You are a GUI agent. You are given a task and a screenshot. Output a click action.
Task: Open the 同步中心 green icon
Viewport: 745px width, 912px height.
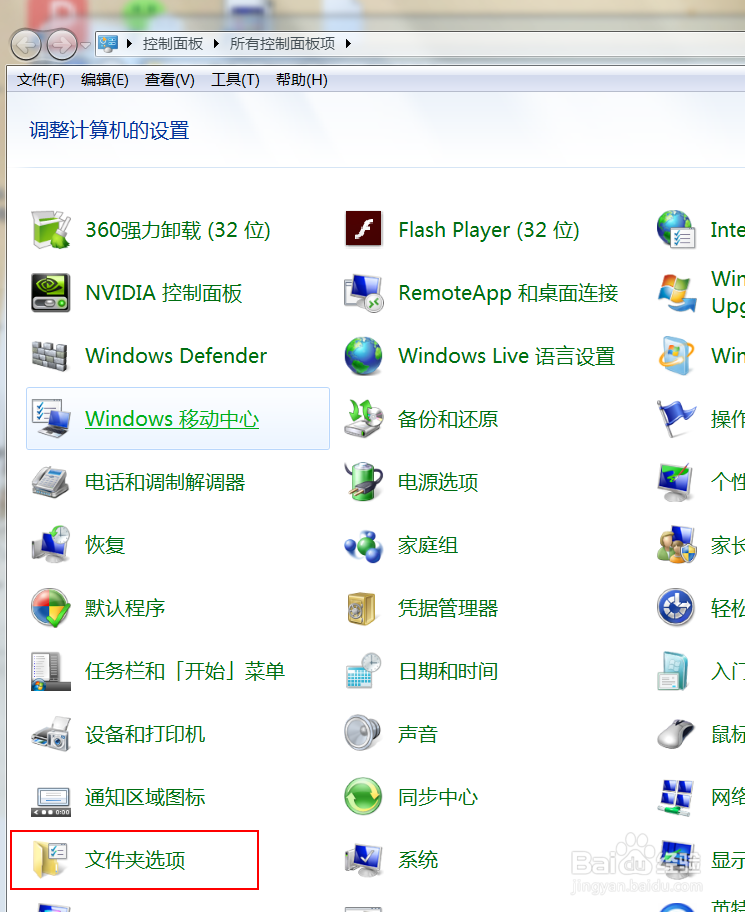pyautogui.click(x=363, y=796)
